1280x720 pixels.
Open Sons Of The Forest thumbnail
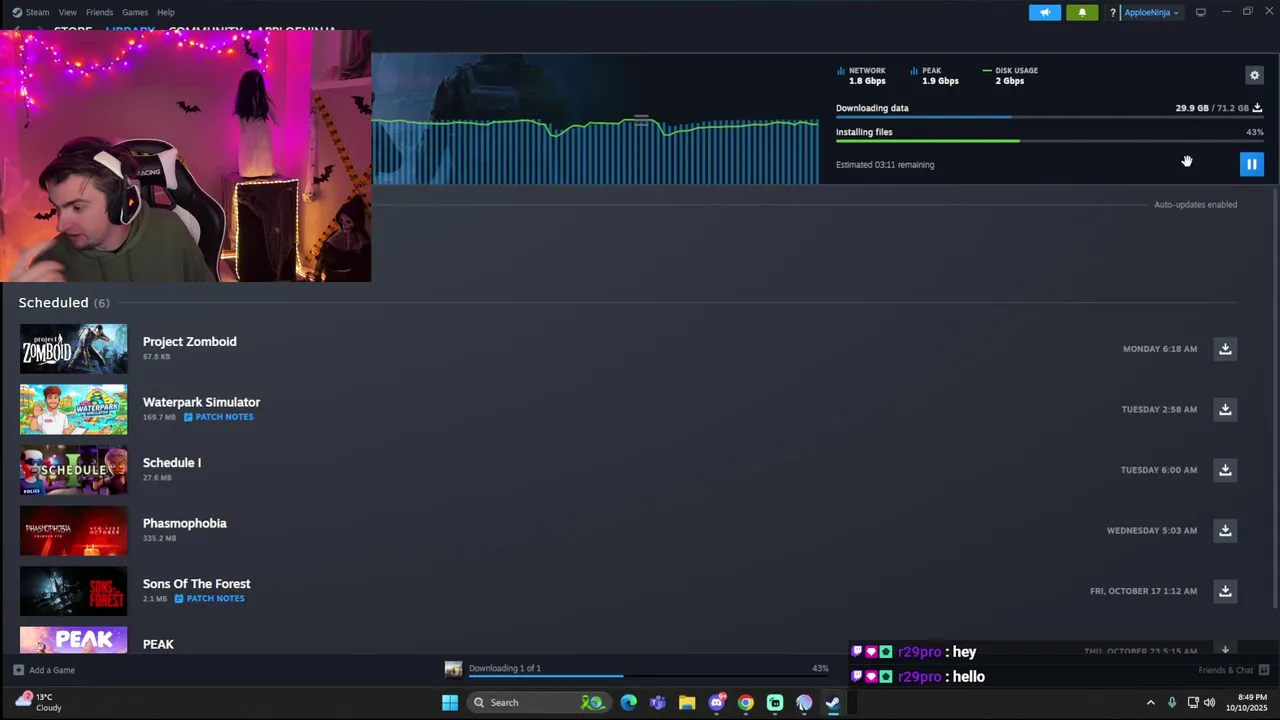point(73,591)
